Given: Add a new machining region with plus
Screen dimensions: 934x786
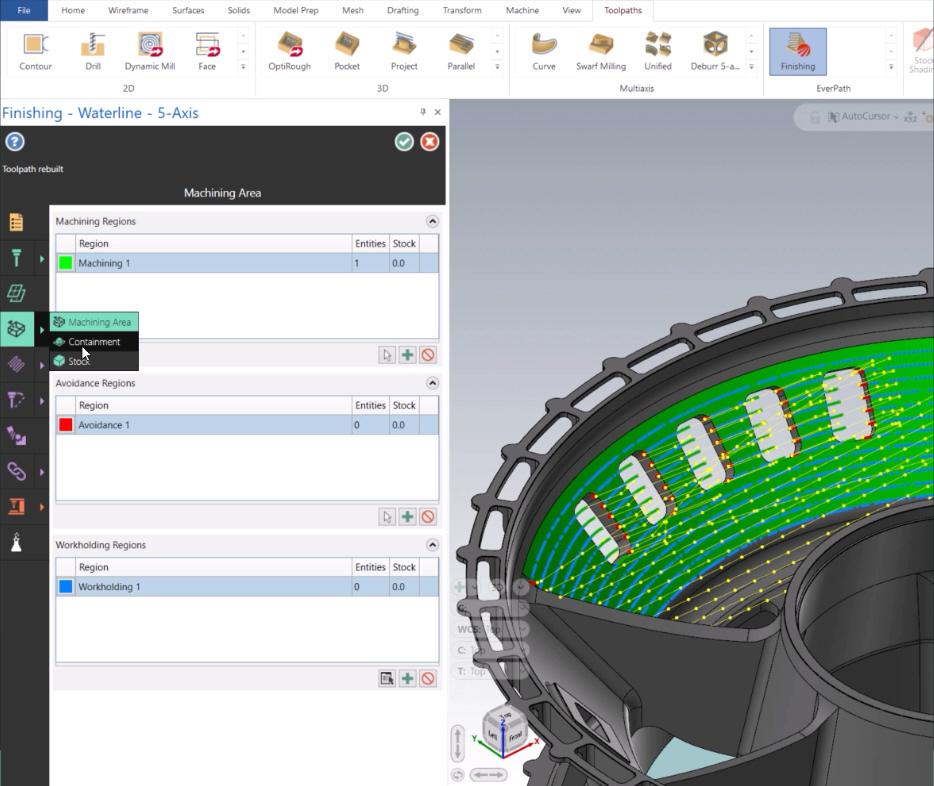Looking at the screenshot, I should [407, 355].
